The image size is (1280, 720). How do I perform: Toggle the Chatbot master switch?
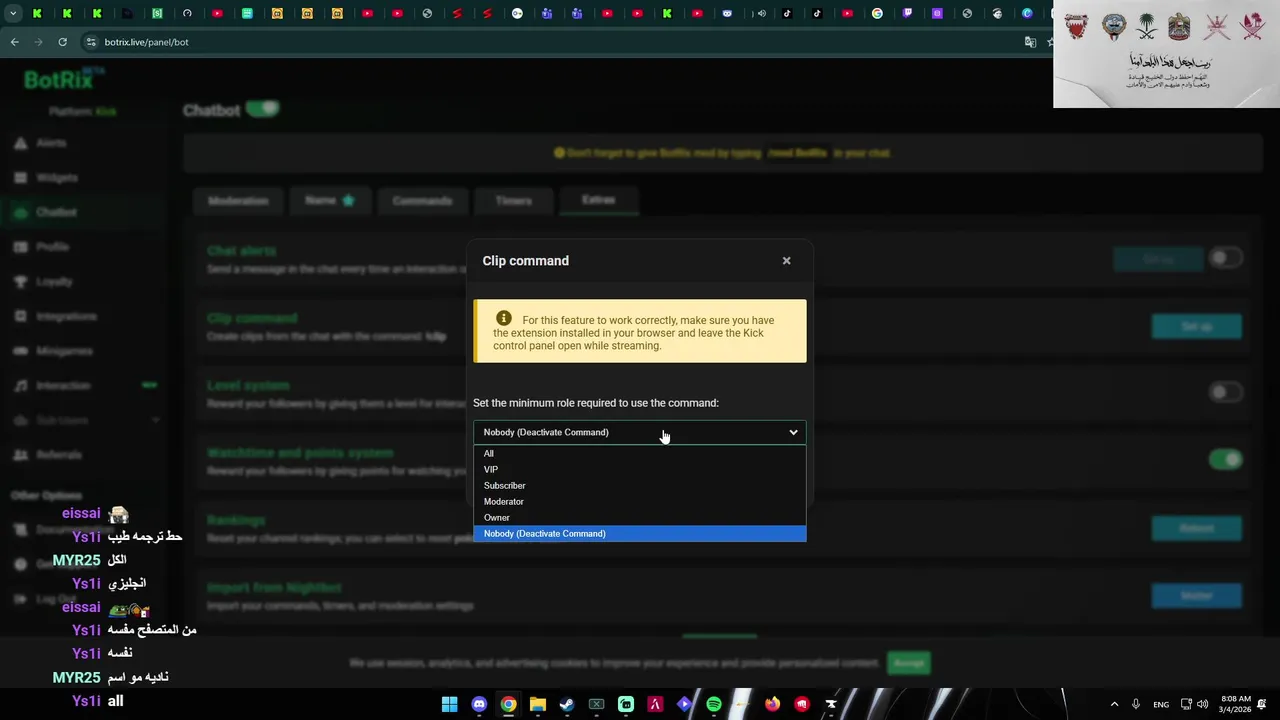click(263, 109)
